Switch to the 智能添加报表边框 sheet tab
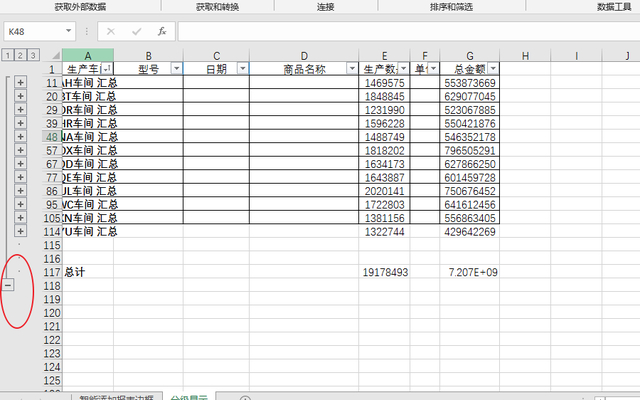This screenshot has height=400, width=640. coord(117,397)
